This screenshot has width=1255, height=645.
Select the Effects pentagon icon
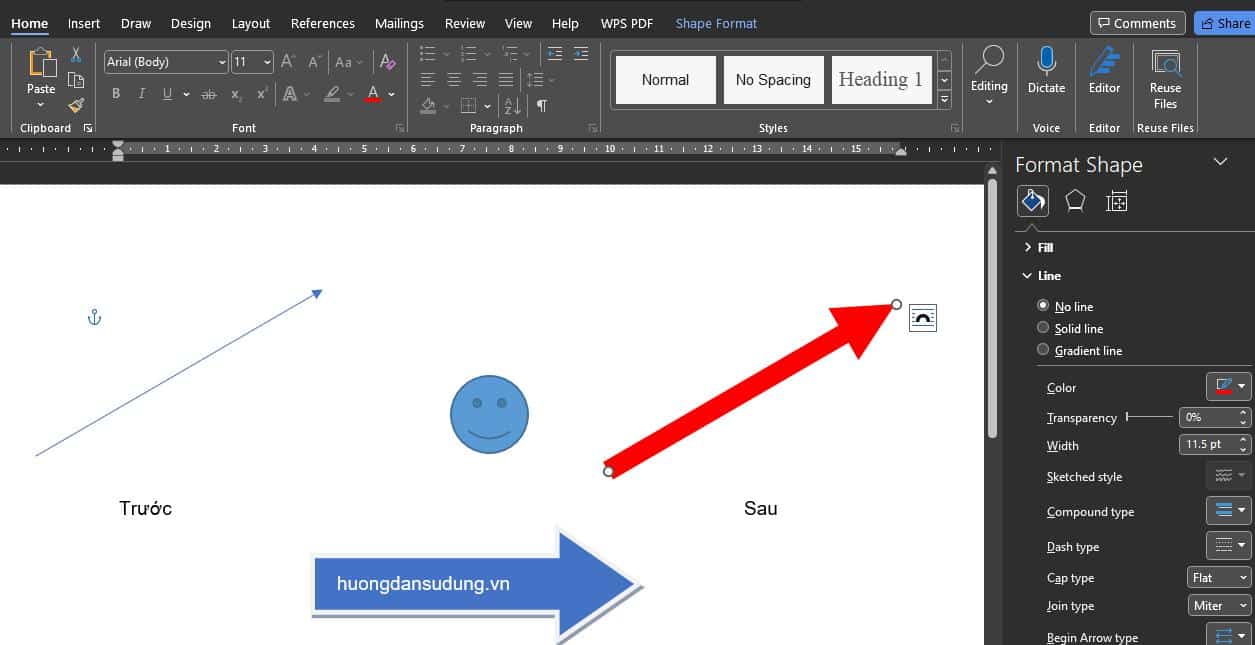(1075, 201)
